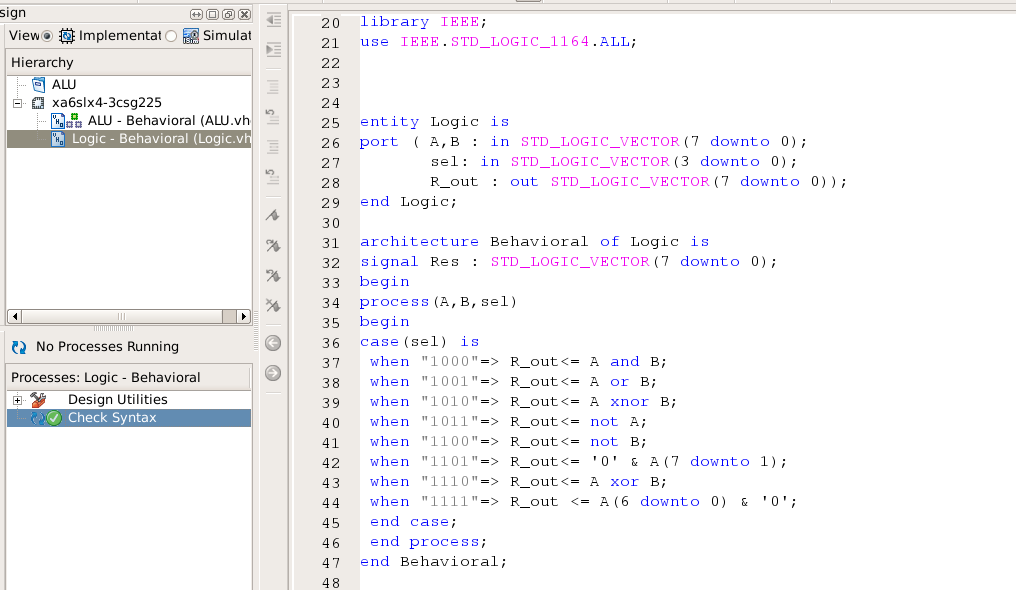Clear all bookmarks with flag-X icon
This screenshot has width=1016, height=590.
click(x=272, y=306)
